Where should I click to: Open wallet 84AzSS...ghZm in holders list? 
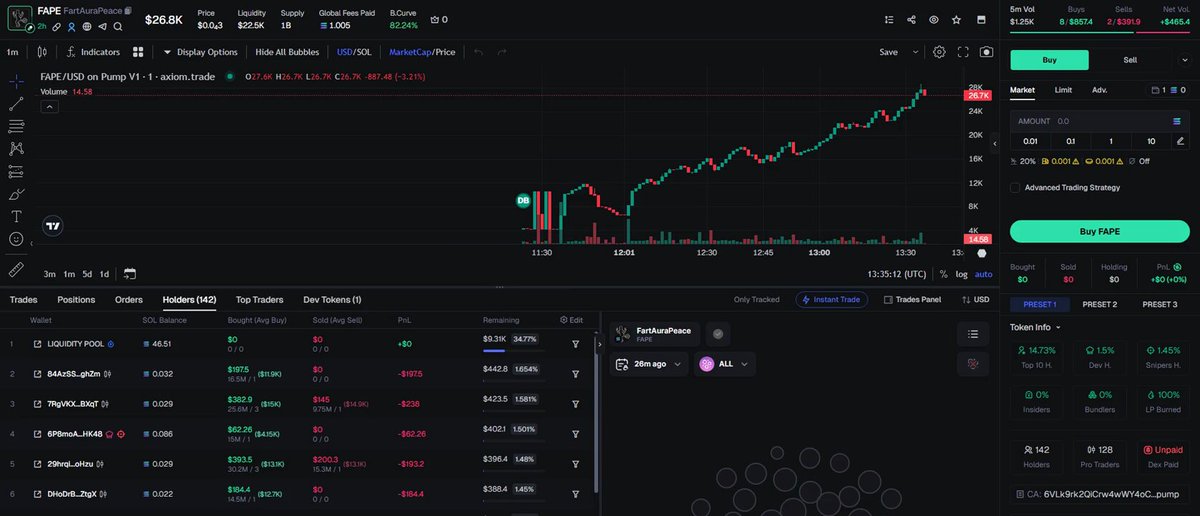pos(73,373)
